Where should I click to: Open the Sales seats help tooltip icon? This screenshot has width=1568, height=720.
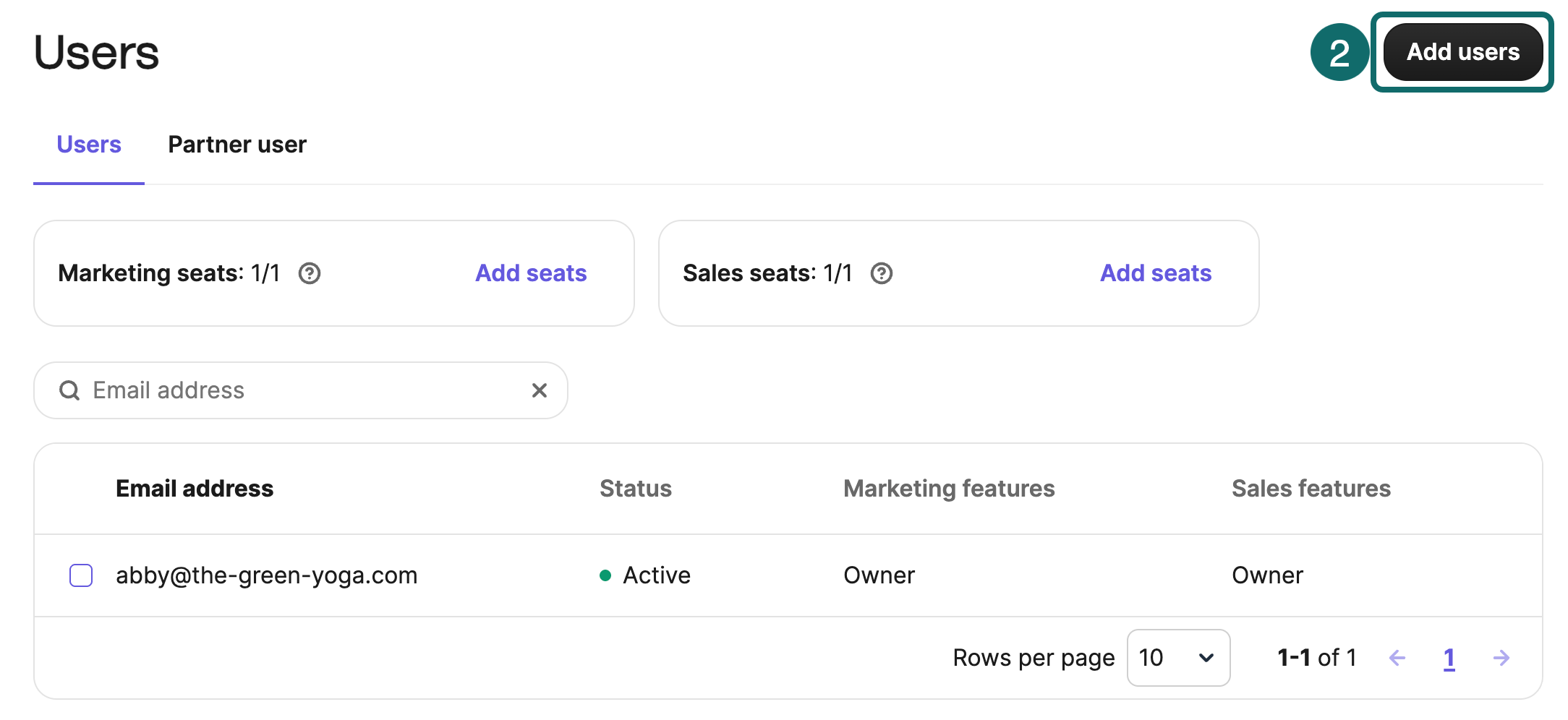click(x=881, y=273)
